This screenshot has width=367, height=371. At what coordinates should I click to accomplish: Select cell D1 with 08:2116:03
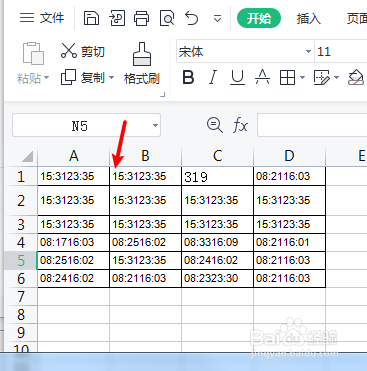(x=289, y=176)
